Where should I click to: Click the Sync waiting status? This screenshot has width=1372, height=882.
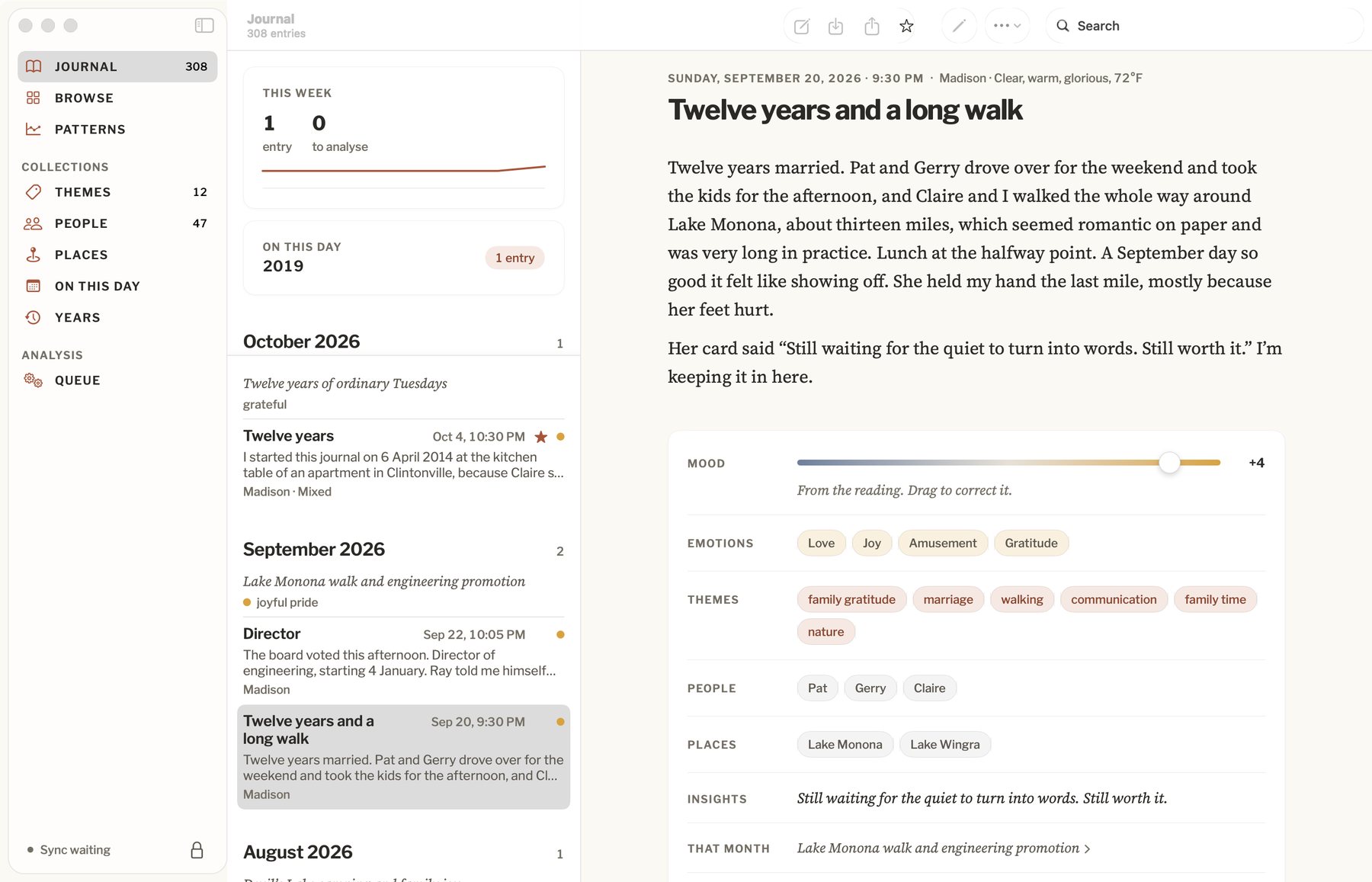point(69,850)
